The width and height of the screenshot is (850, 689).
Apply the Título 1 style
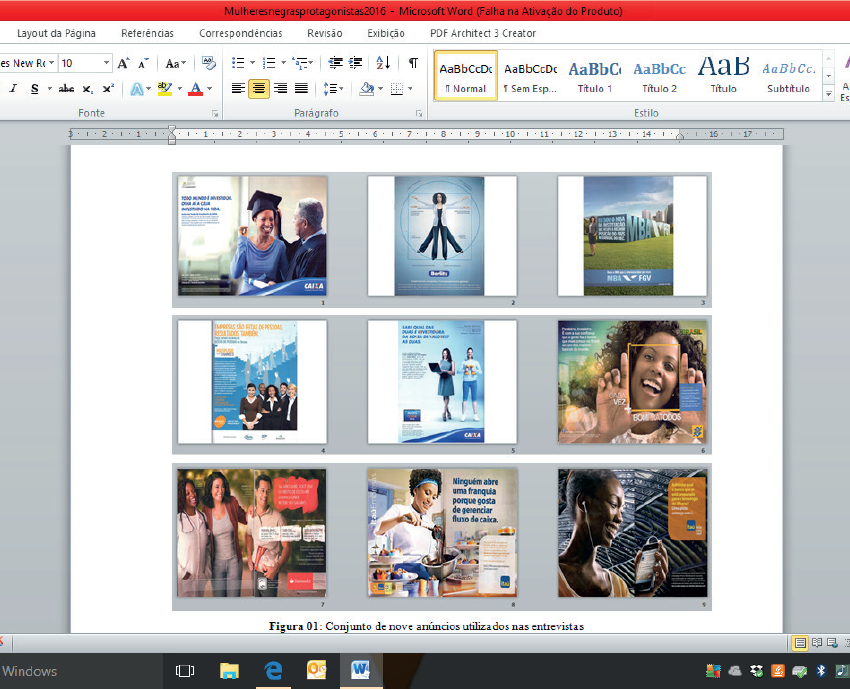click(x=595, y=76)
